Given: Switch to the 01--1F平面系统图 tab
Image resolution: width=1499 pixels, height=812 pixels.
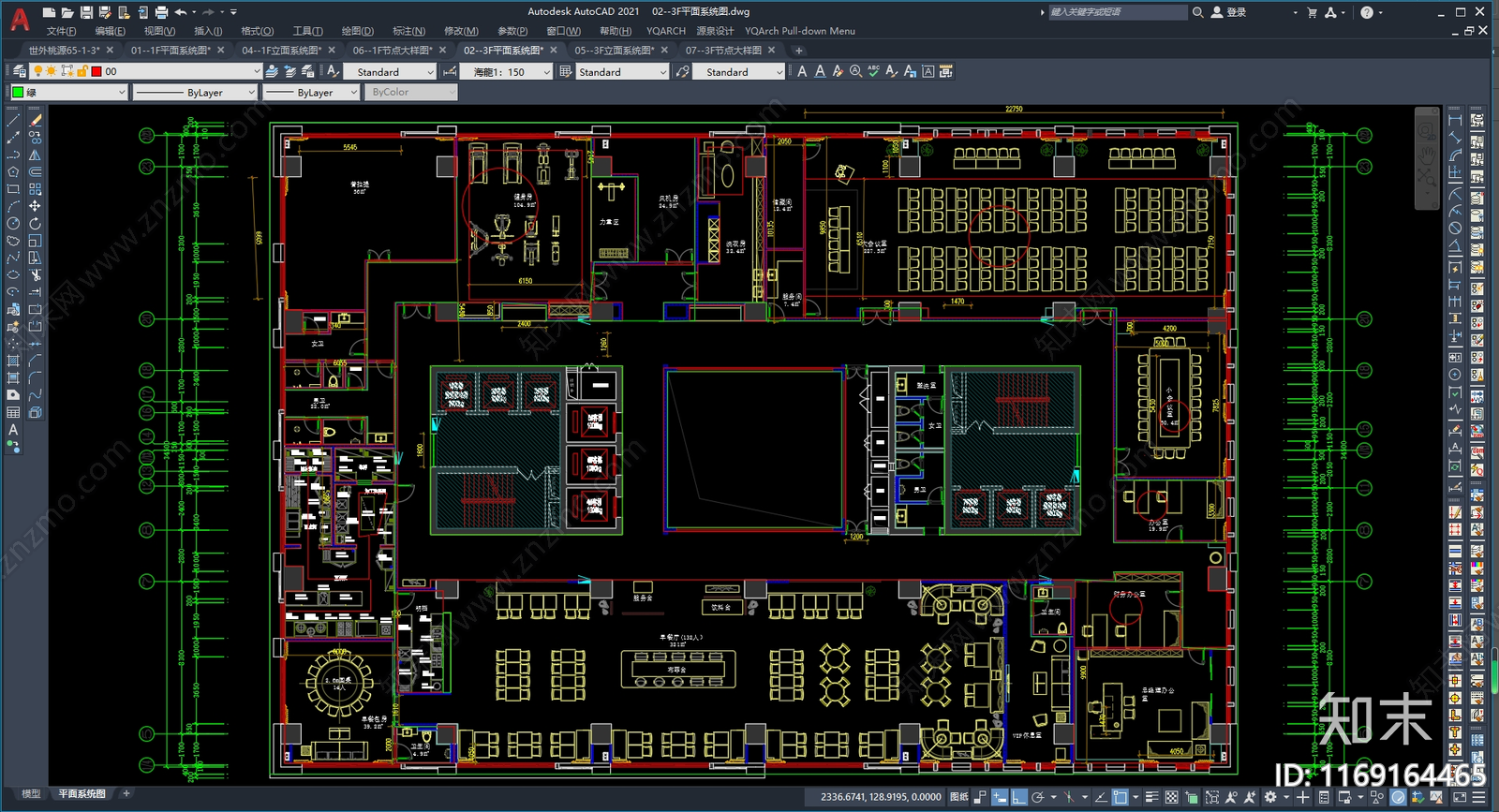Looking at the screenshot, I should [171, 51].
